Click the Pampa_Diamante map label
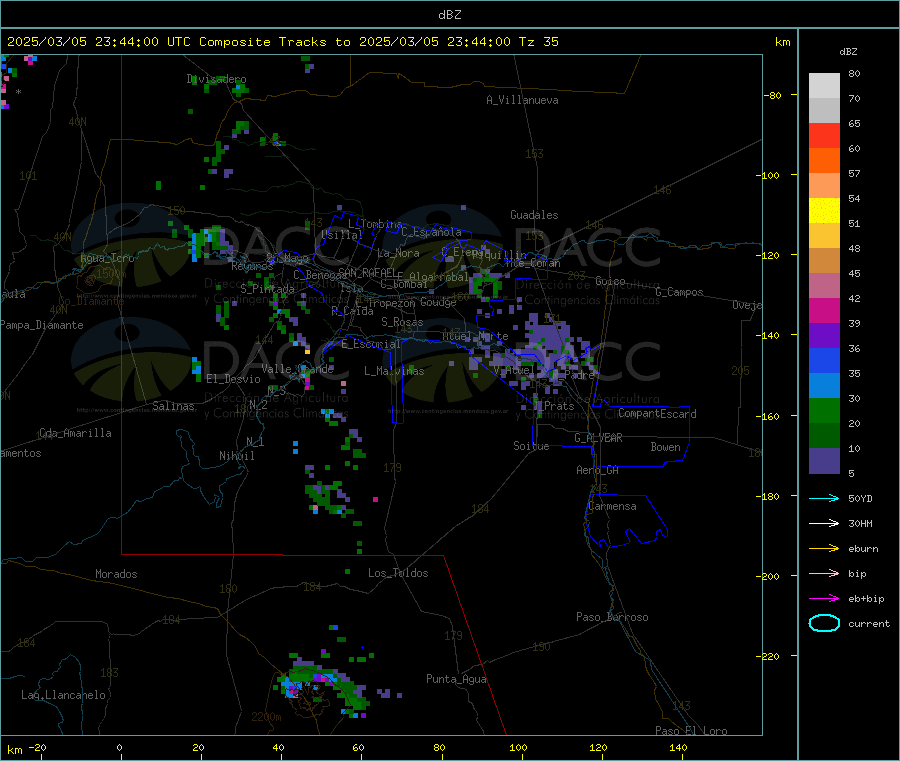900x761 pixels. [42, 325]
